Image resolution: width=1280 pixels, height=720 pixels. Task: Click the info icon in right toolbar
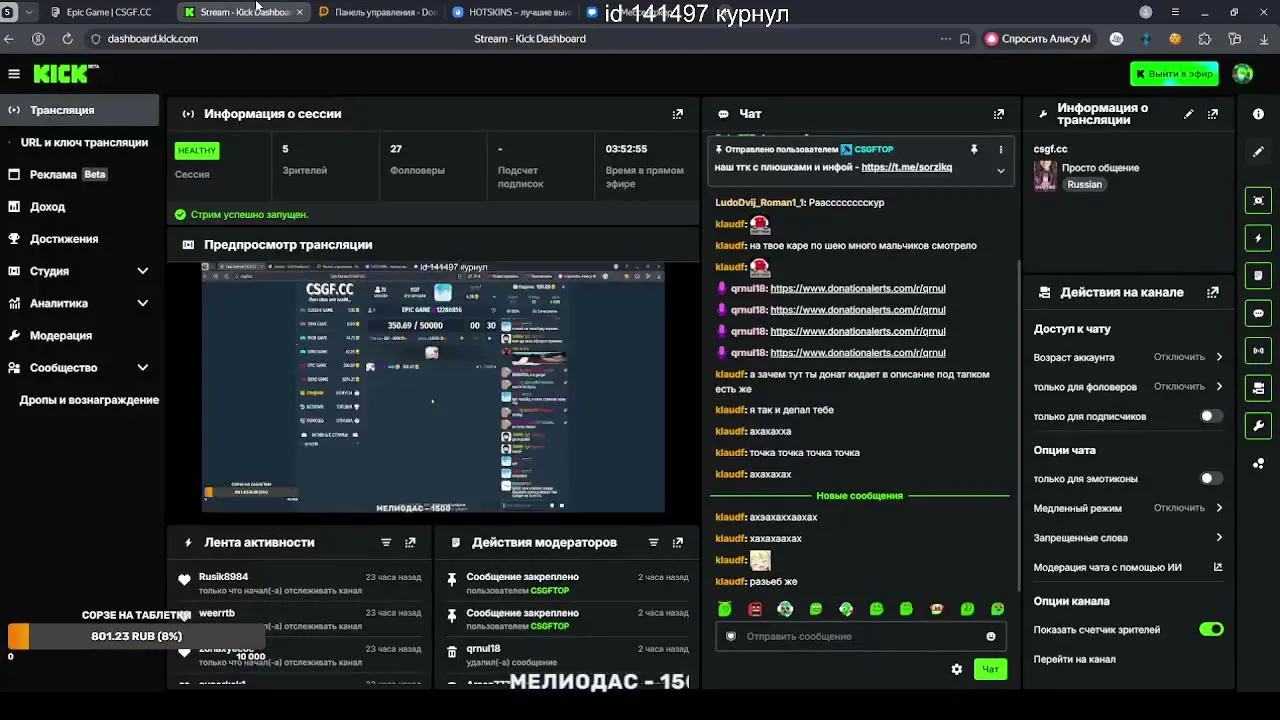coord(1258,114)
